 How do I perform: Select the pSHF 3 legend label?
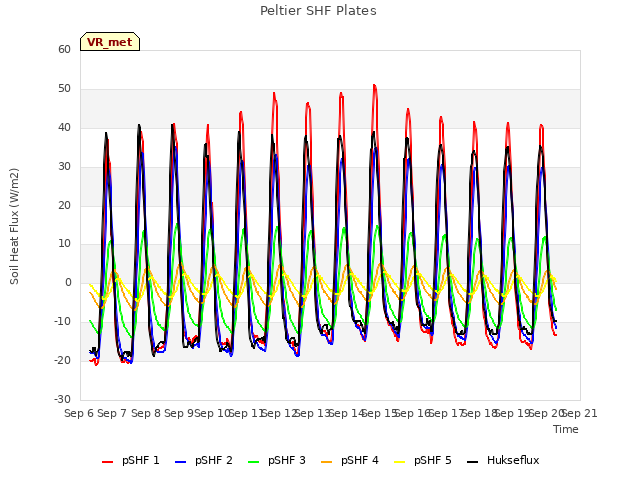pos(287,460)
